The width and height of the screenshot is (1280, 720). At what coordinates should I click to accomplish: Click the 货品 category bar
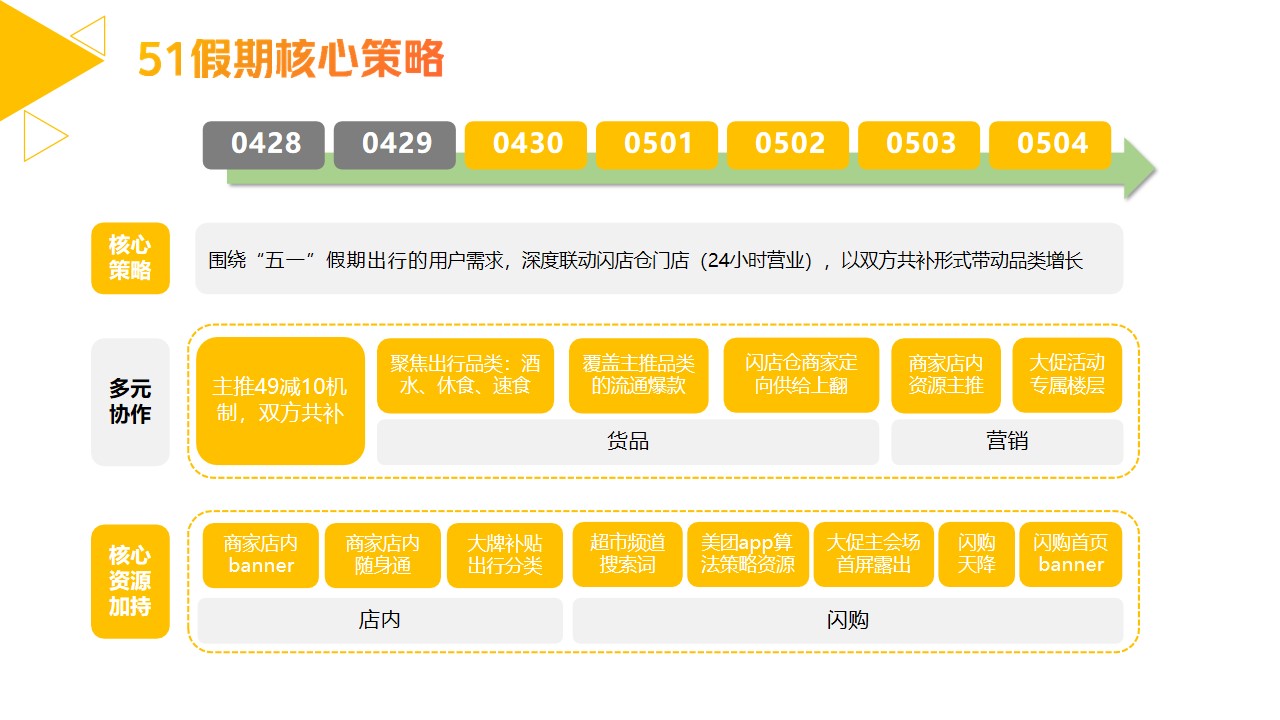point(628,442)
